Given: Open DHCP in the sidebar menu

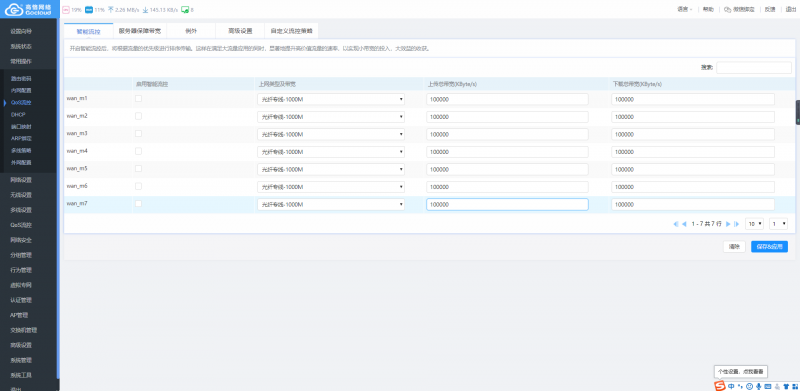Looking at the screenshot, I should 18,115.
